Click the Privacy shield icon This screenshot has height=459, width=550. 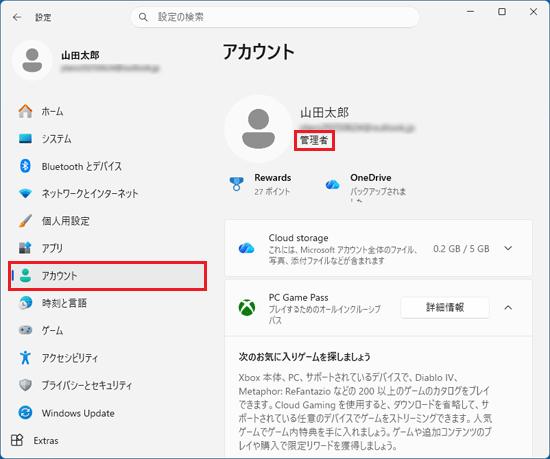[x=25, y=385]
